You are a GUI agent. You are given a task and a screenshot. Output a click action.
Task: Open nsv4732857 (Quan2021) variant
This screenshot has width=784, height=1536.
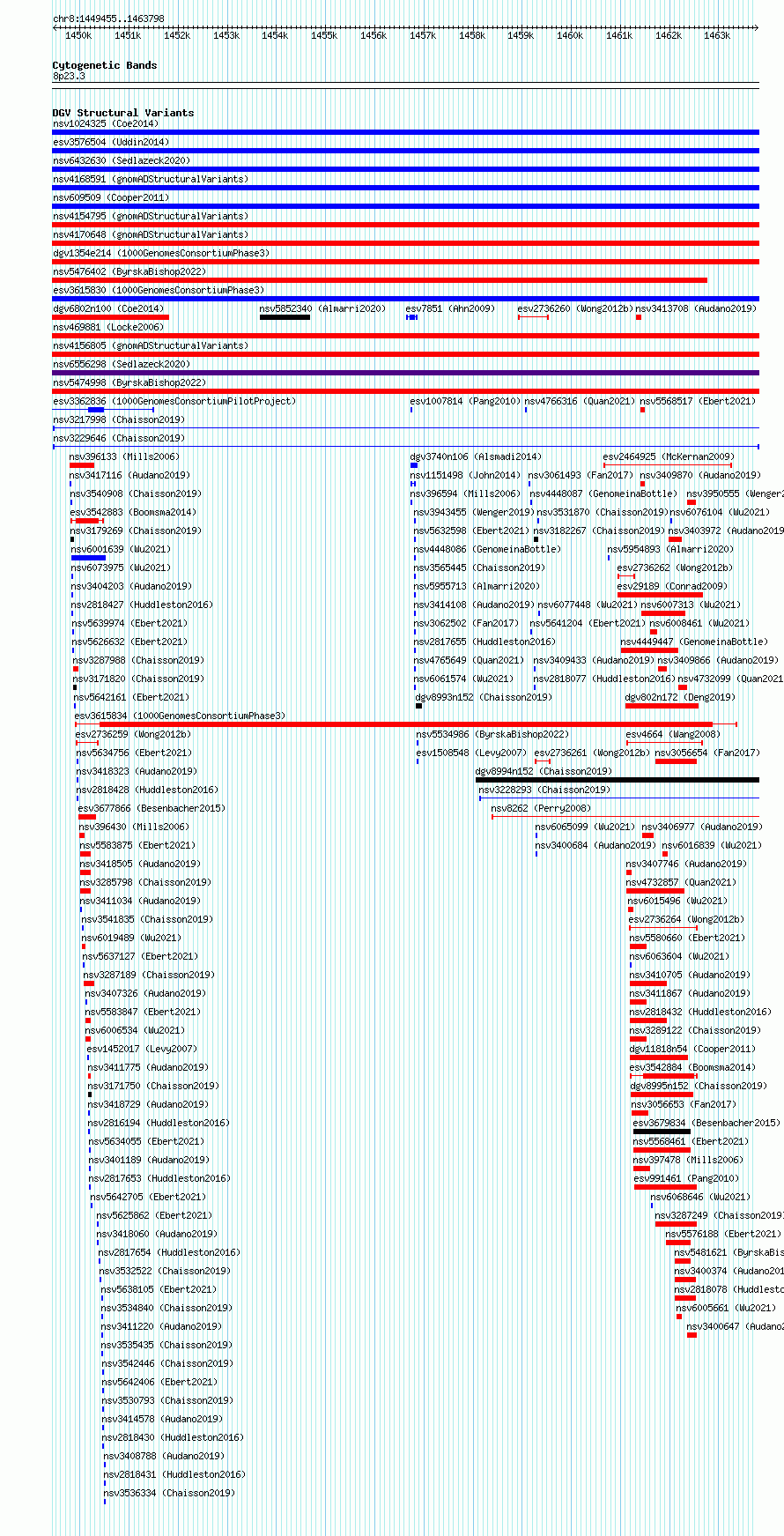click(681, 882)
